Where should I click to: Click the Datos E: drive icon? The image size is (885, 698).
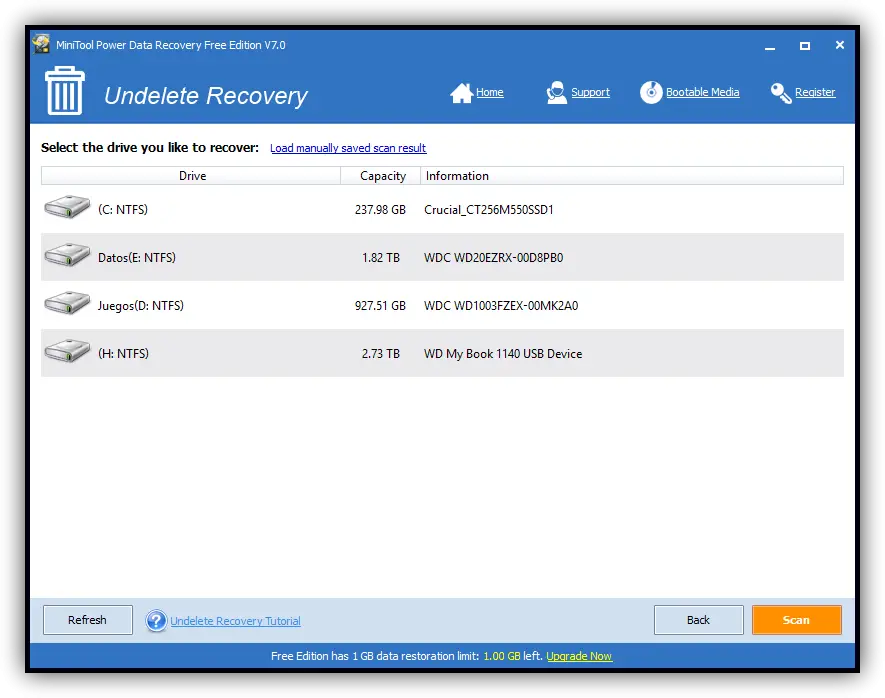coord(67,255)
